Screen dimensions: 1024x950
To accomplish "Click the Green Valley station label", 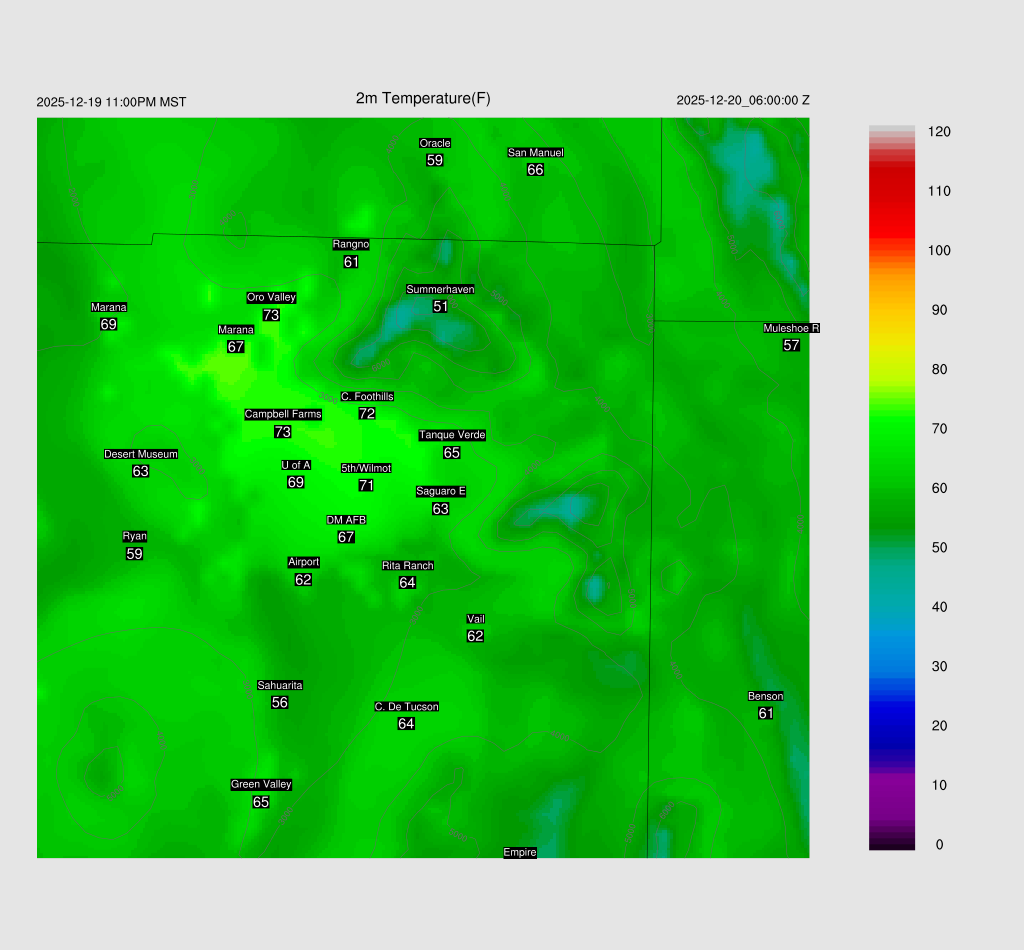I will point(261,785).
